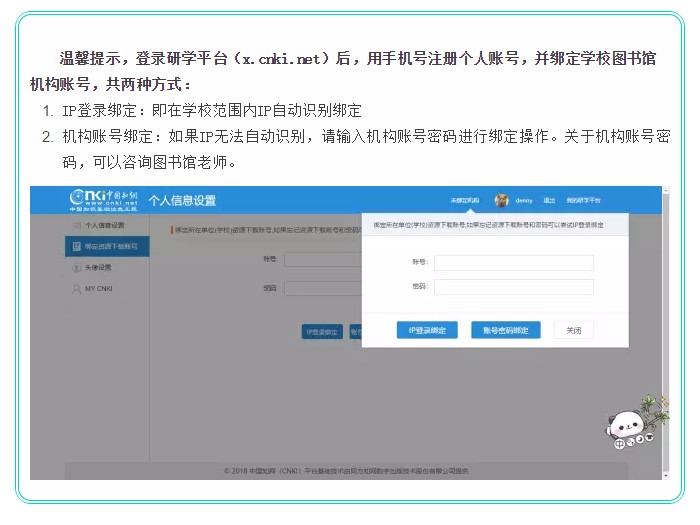Click the 个人信息设置 sidebar icon
700x525 pixels.
(76, 226)
